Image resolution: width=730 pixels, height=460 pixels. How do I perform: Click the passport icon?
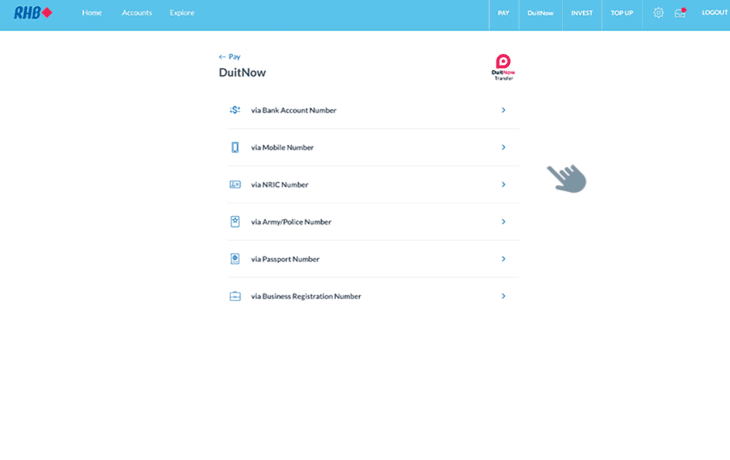(235, 259)
